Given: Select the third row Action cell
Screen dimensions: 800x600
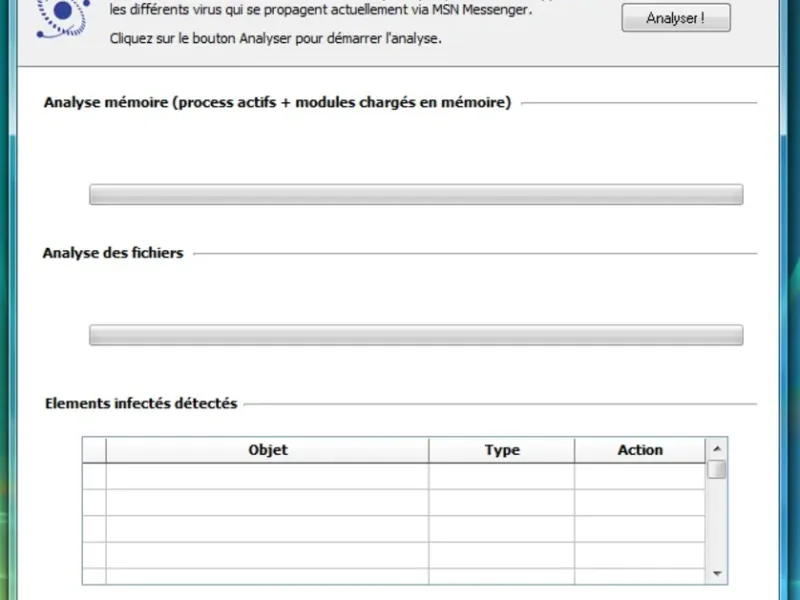Looking at the screenshot, I should (640, 528).
